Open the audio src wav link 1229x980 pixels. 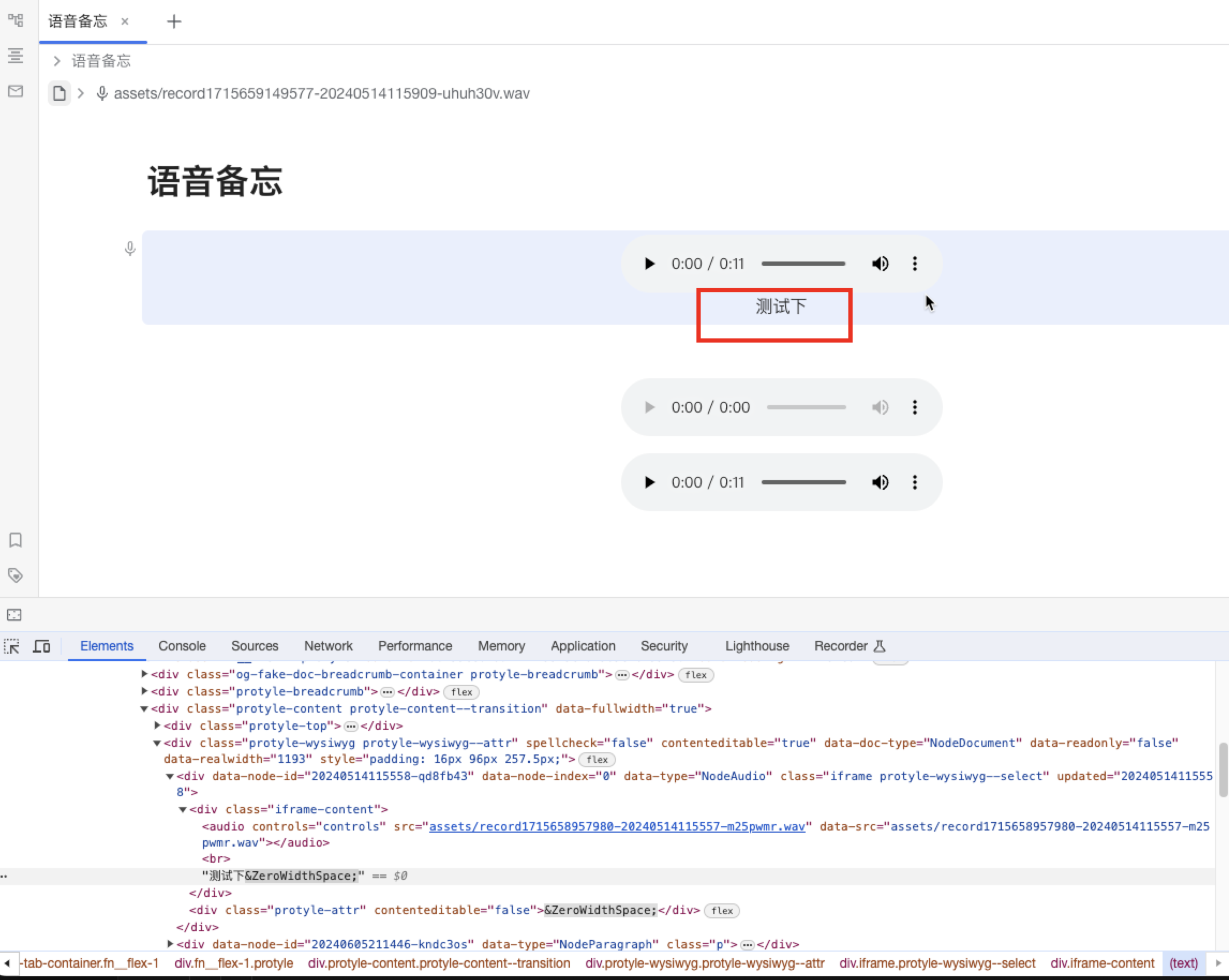pyautogui.click(x=617, y=826)
